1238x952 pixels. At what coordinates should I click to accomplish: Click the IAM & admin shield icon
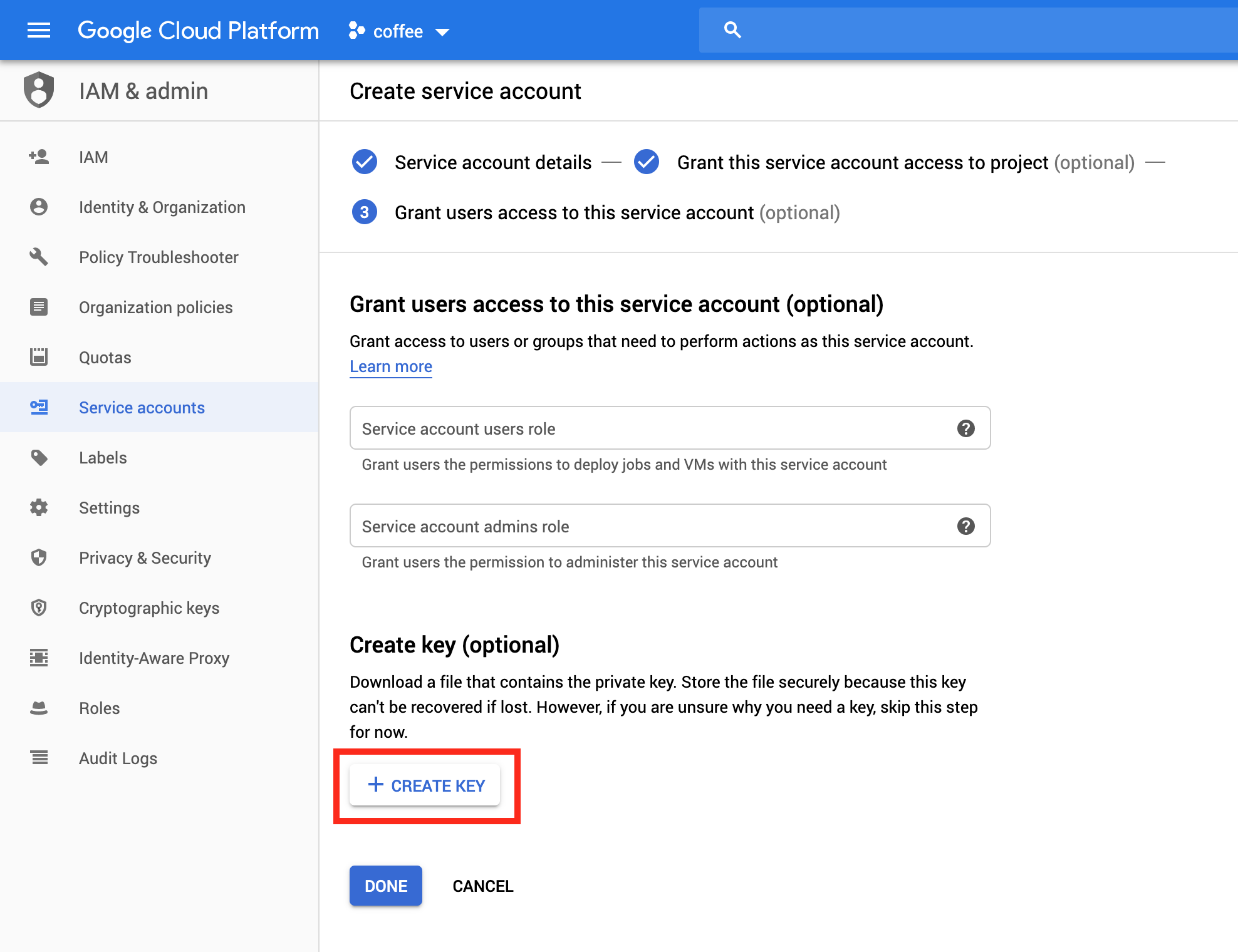[39, 90]
